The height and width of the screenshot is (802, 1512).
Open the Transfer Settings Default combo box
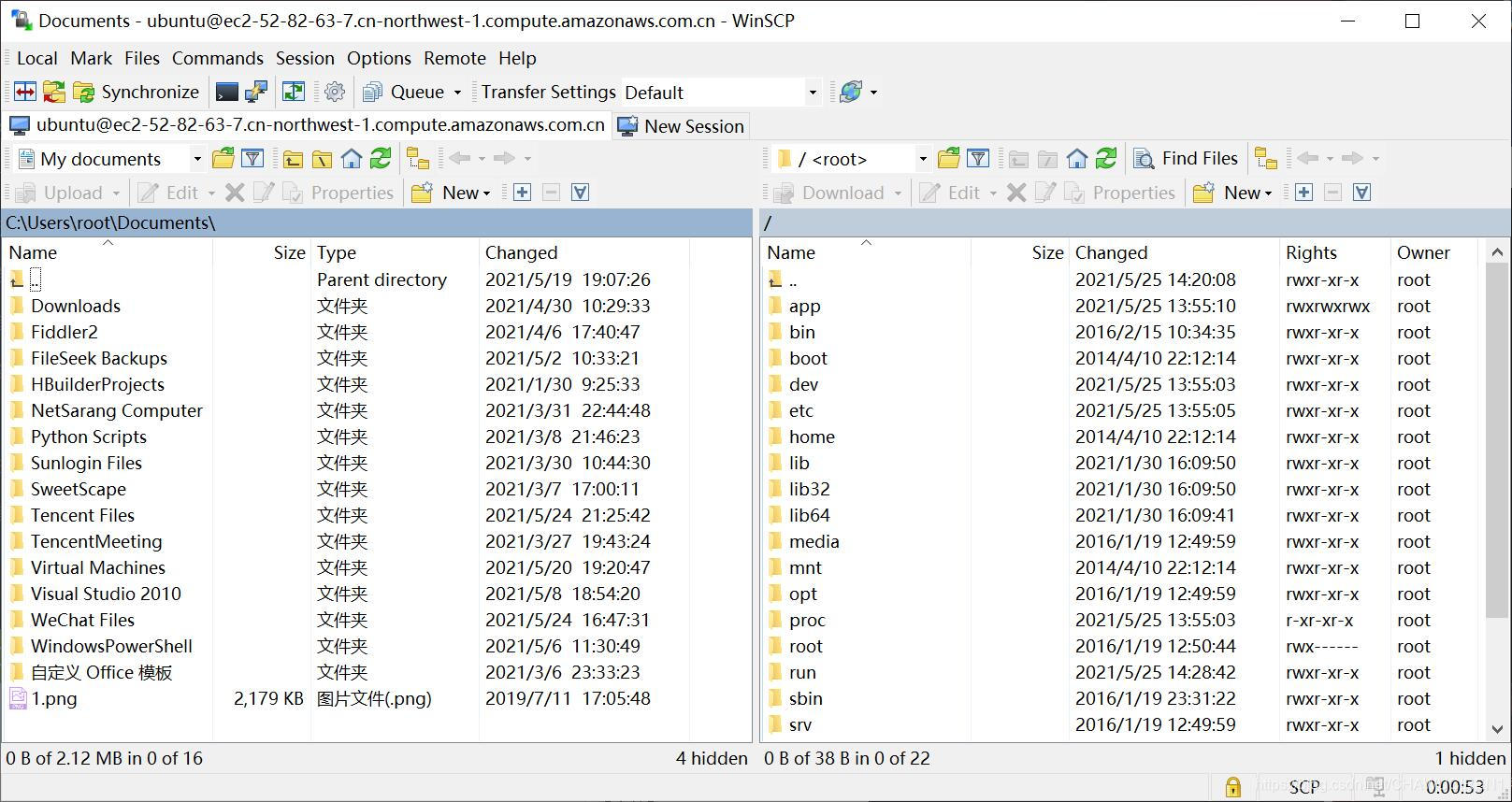722,92
